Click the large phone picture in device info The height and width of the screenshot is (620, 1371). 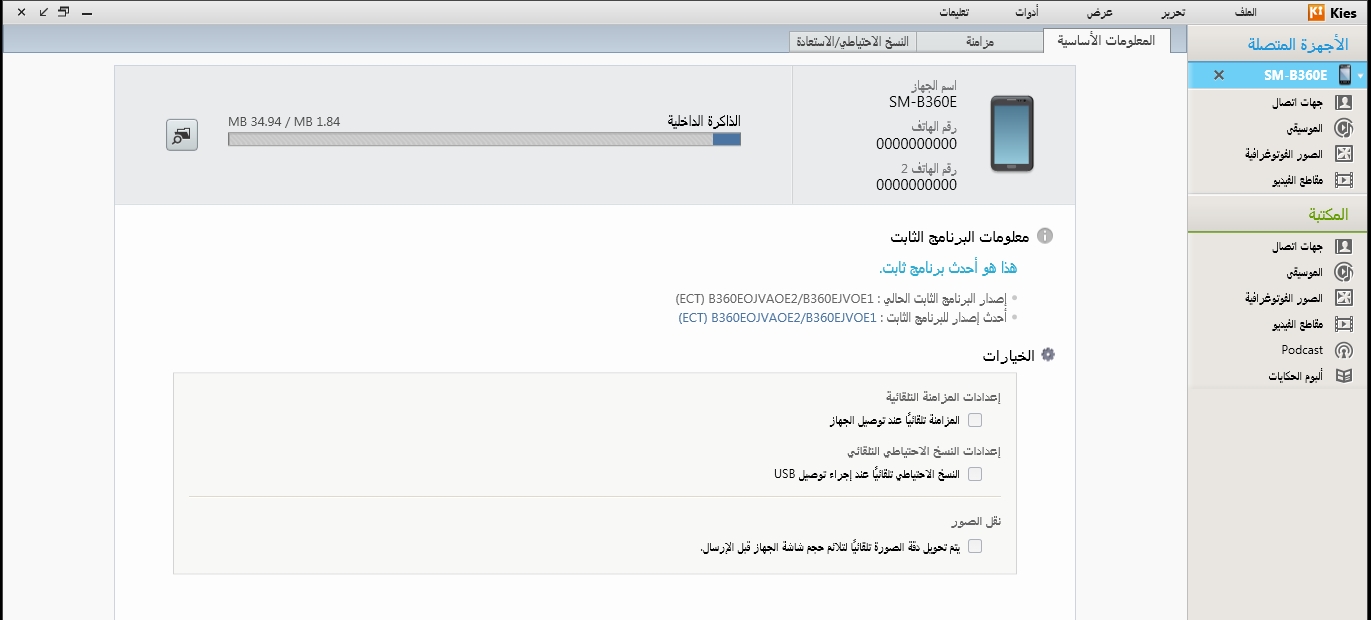pyautogui.click(x=1012, y=134)
